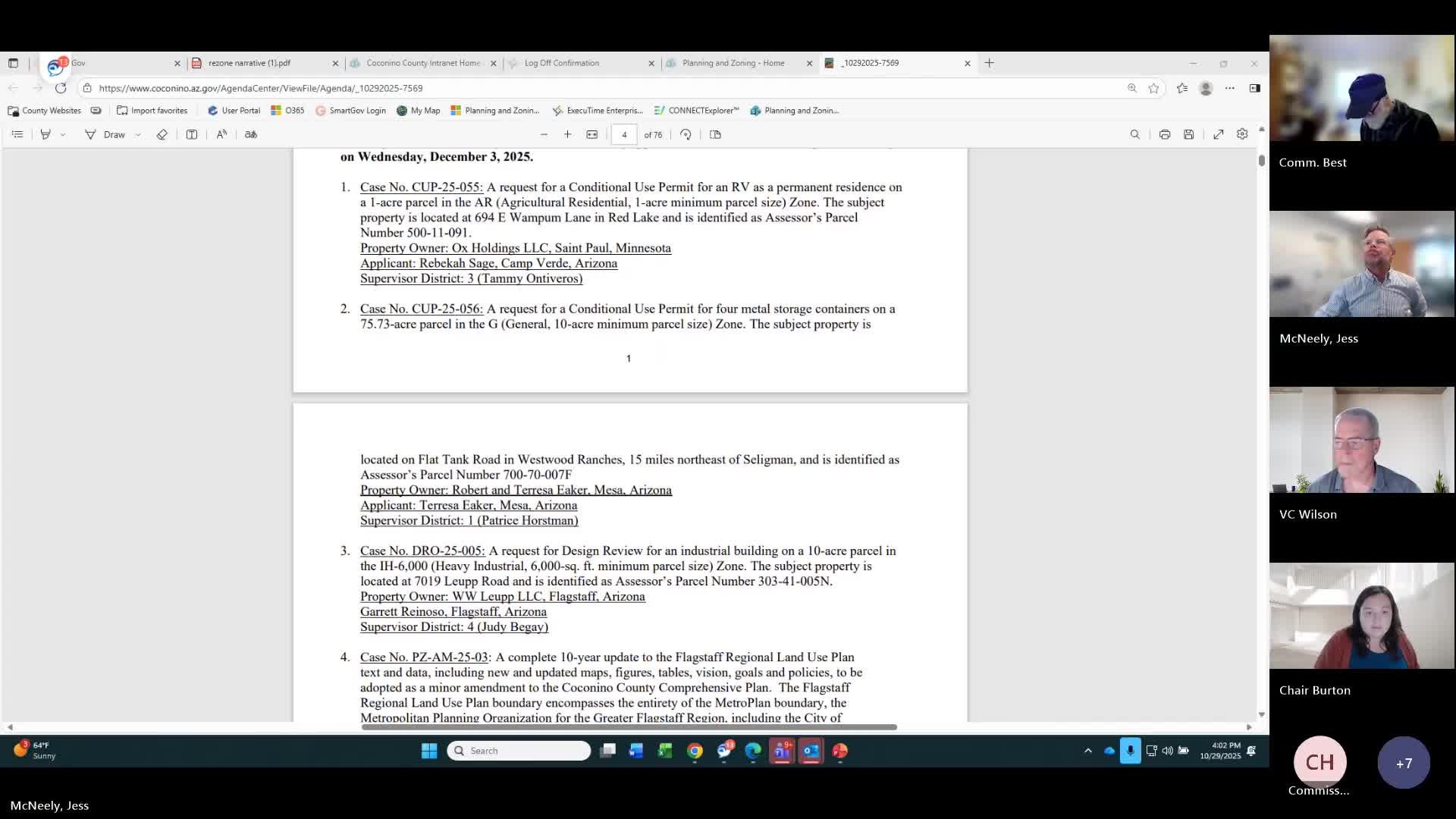Print the agenda document

(1165, 134)
